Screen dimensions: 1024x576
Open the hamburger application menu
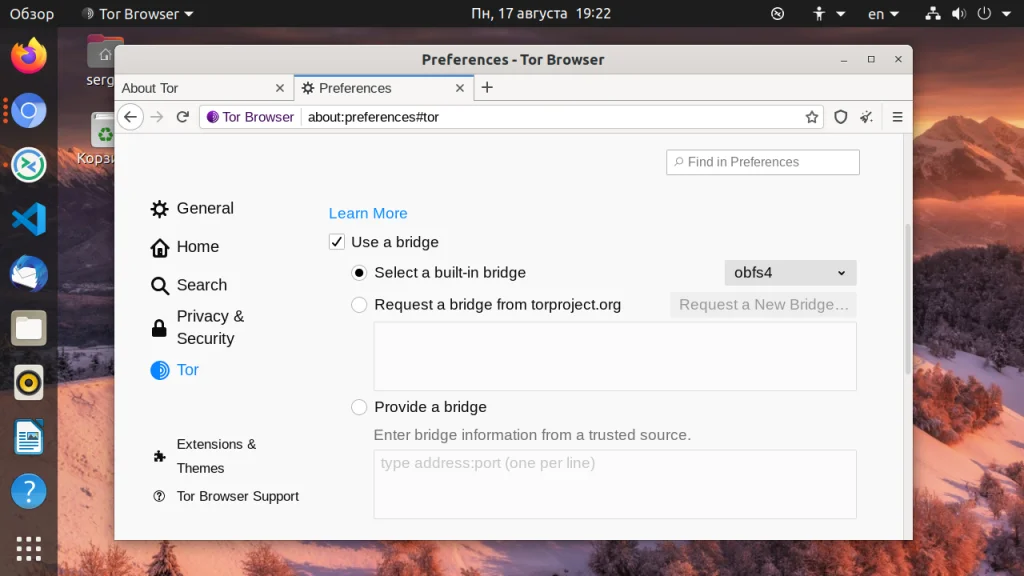(897, 117)
